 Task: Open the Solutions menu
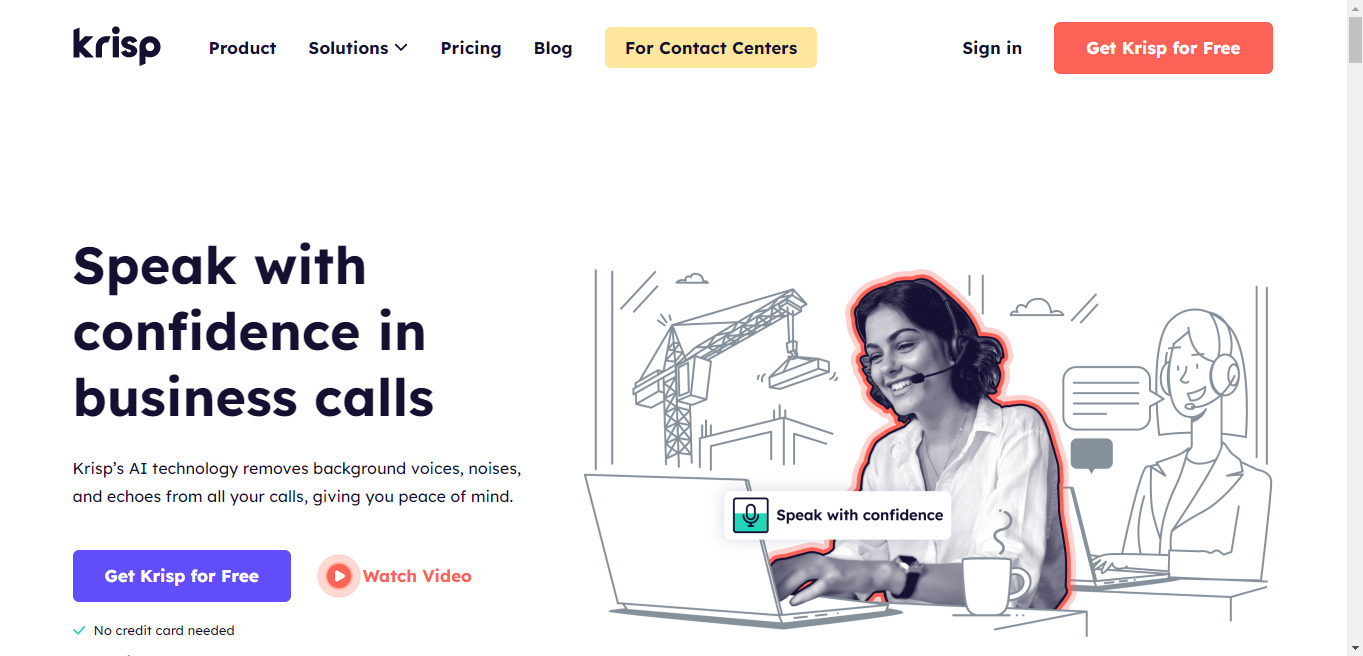pyautogui.click(x=358, y=48)
